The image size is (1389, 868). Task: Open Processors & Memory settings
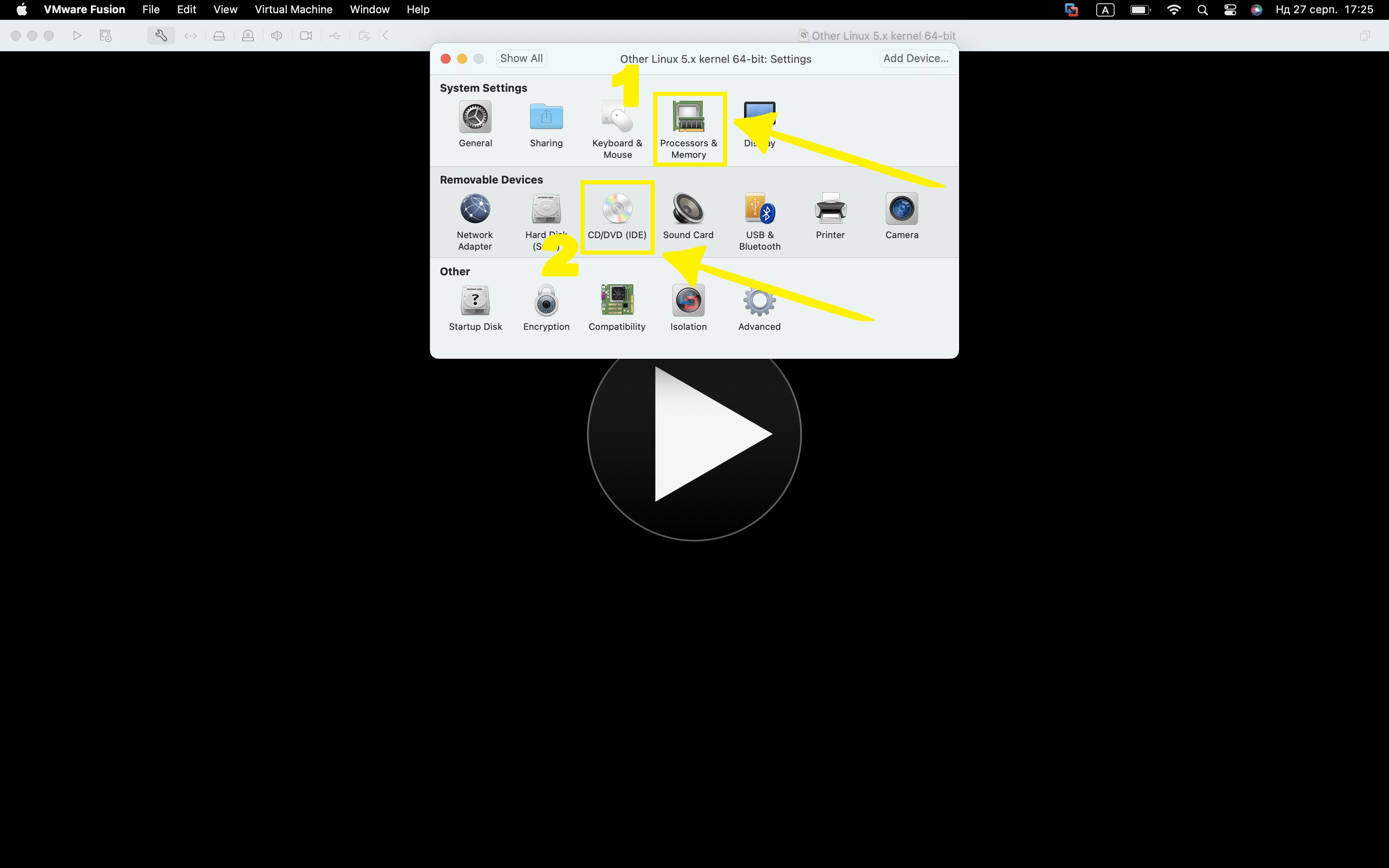(688, 130)
